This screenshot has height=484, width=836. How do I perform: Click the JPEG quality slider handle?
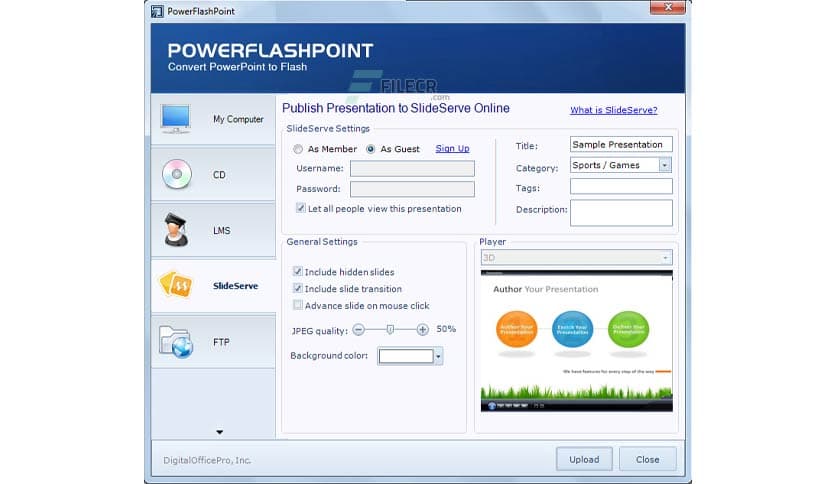coord(390,330)
